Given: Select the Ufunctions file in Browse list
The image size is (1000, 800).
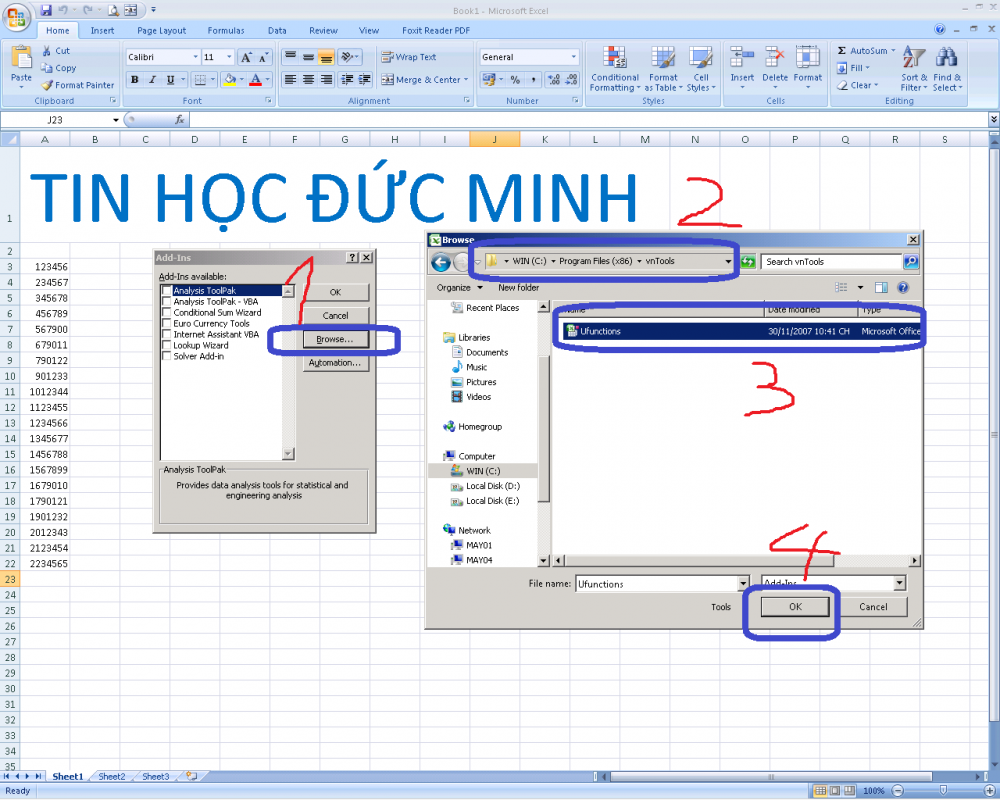Looking at the screenshot, I should click(x=743, y=331).
